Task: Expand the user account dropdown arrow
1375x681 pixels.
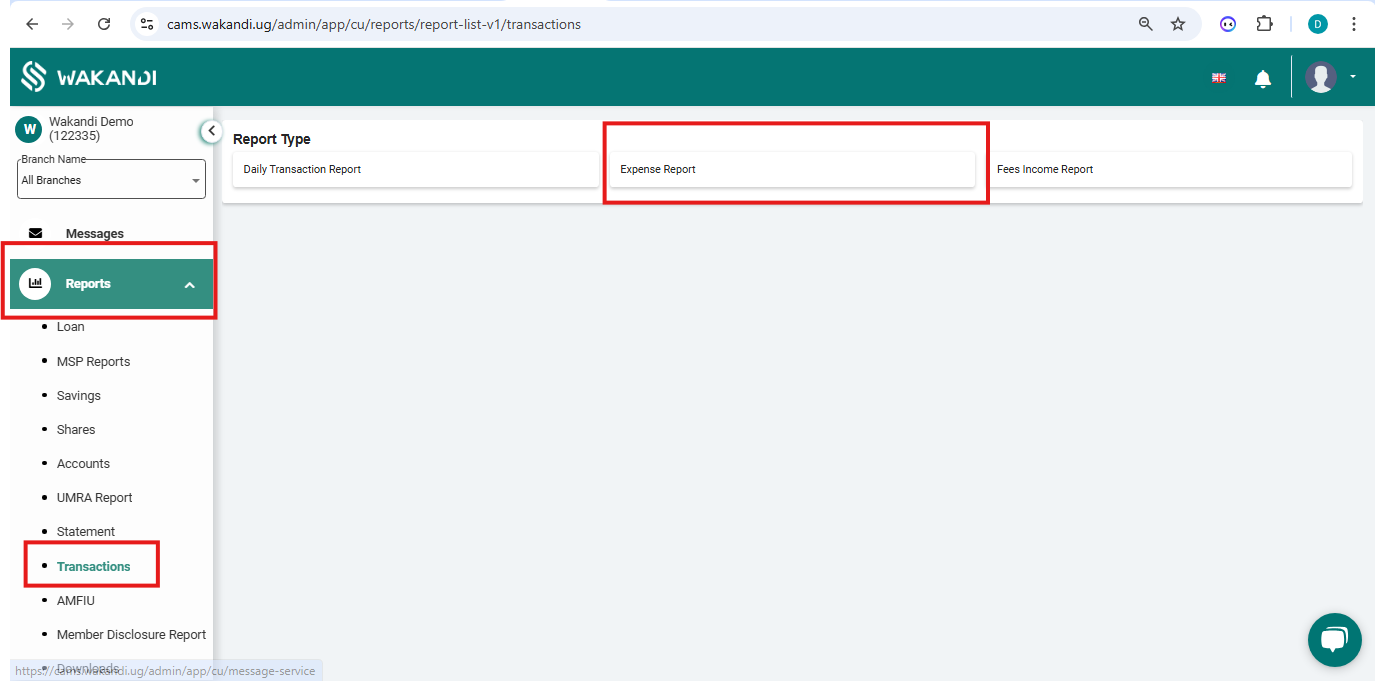Action: (1353, 77)
